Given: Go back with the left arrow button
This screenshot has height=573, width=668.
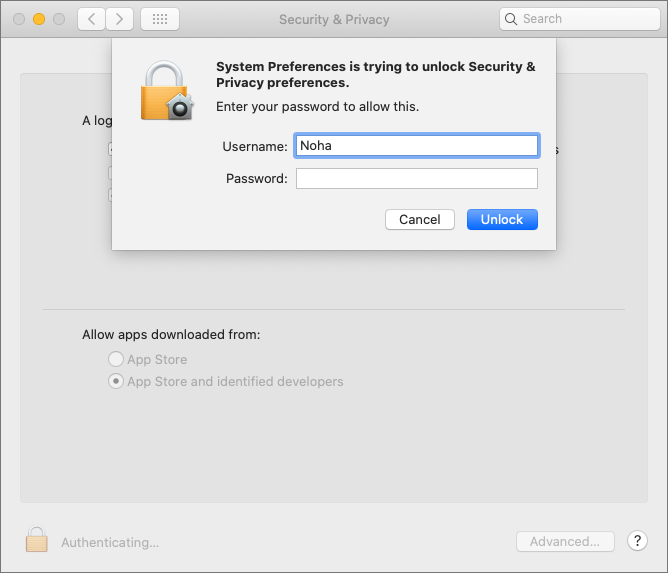Looking at the screenshot, I should (91, 19).
